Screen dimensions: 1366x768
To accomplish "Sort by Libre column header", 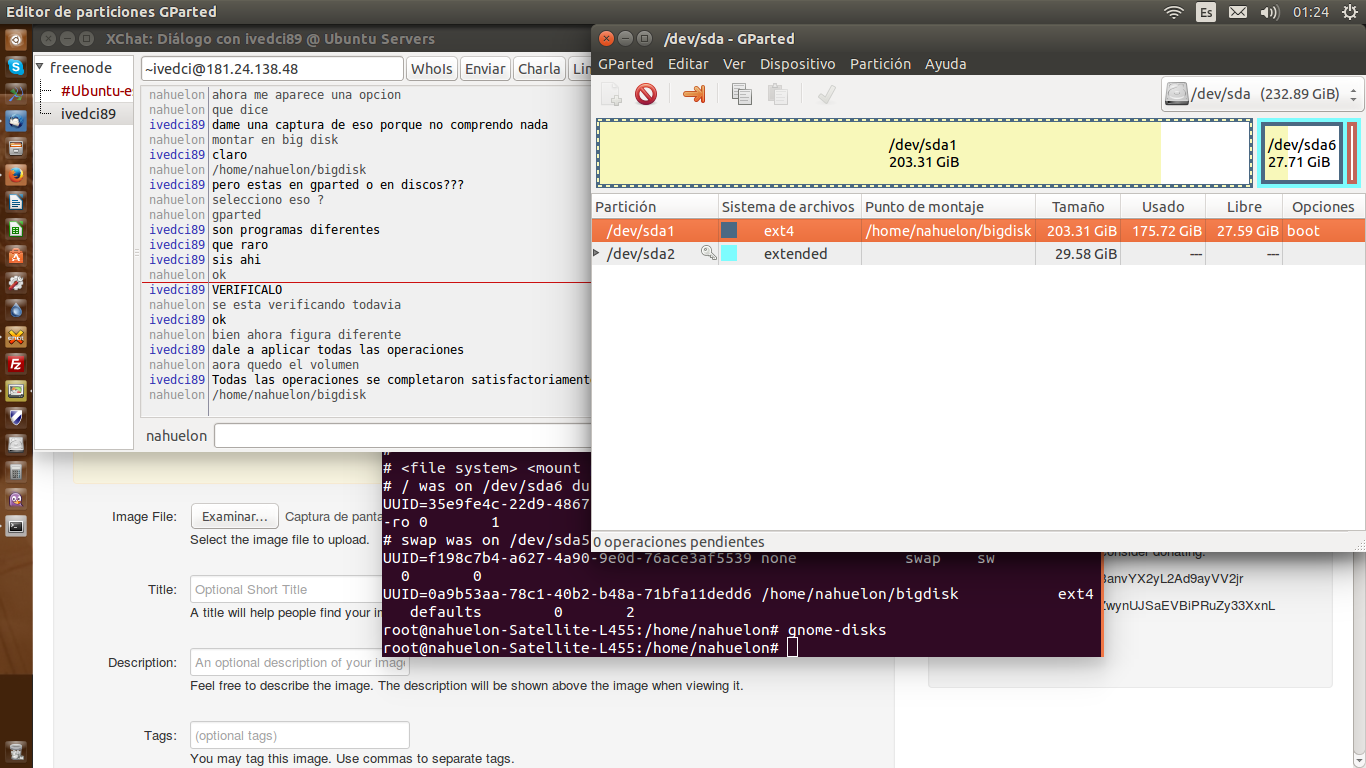I will point(1243,207).
